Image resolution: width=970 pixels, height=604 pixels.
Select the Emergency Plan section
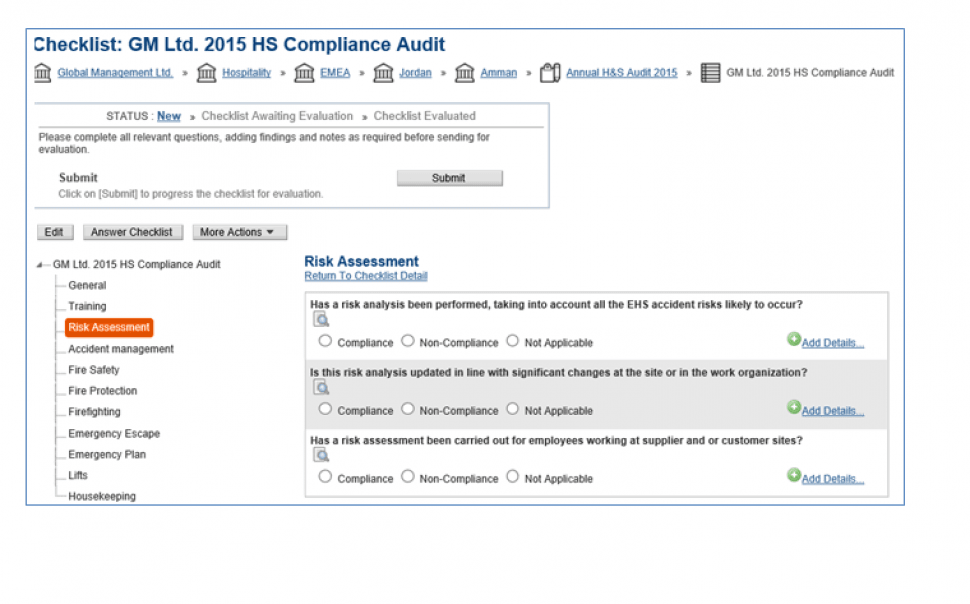[x=107, y=455]
